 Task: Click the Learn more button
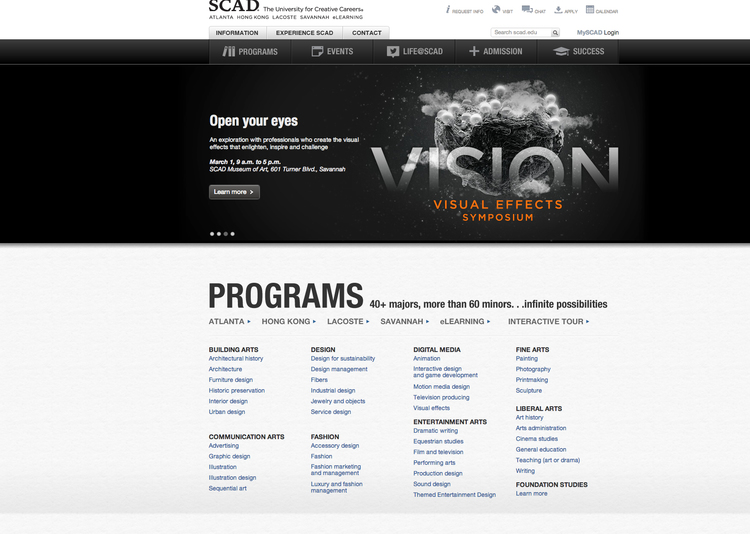[234, 192]
